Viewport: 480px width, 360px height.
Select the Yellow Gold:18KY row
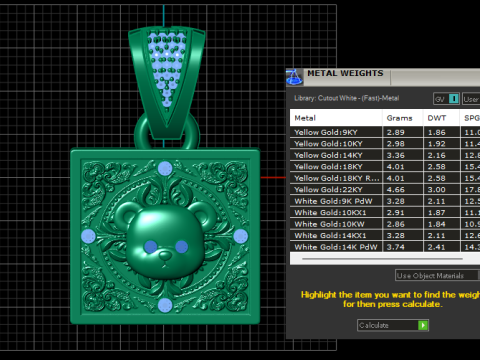click(385, 167)
